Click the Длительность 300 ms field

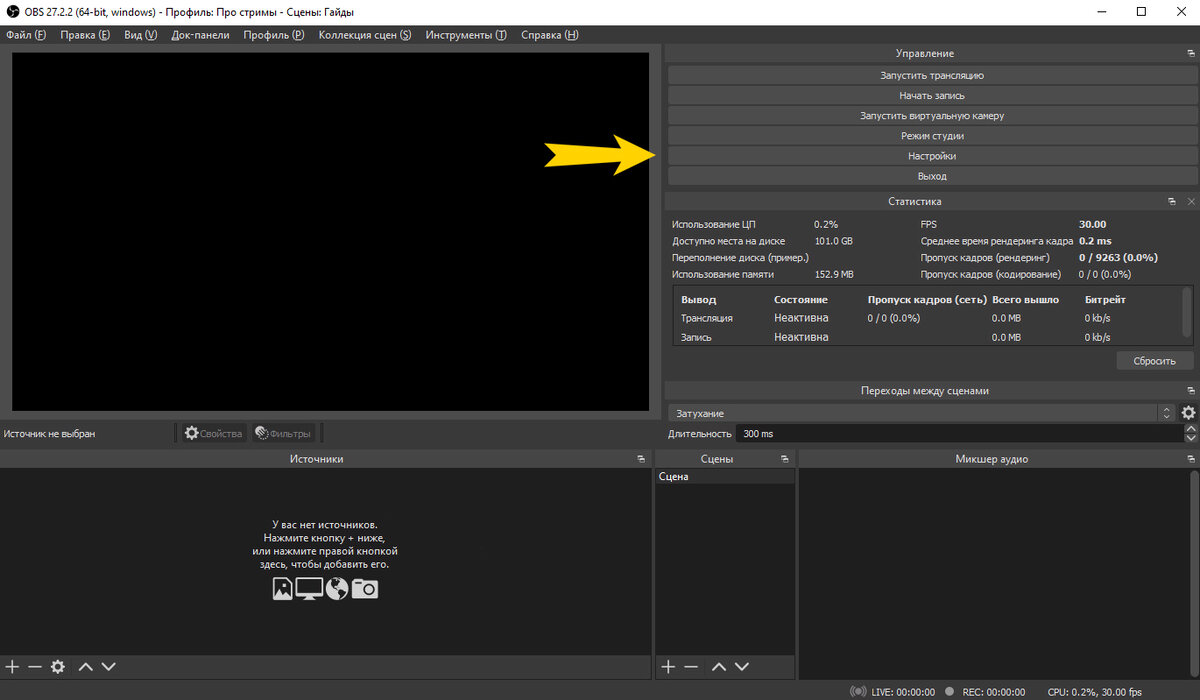(x=959, y=434)
